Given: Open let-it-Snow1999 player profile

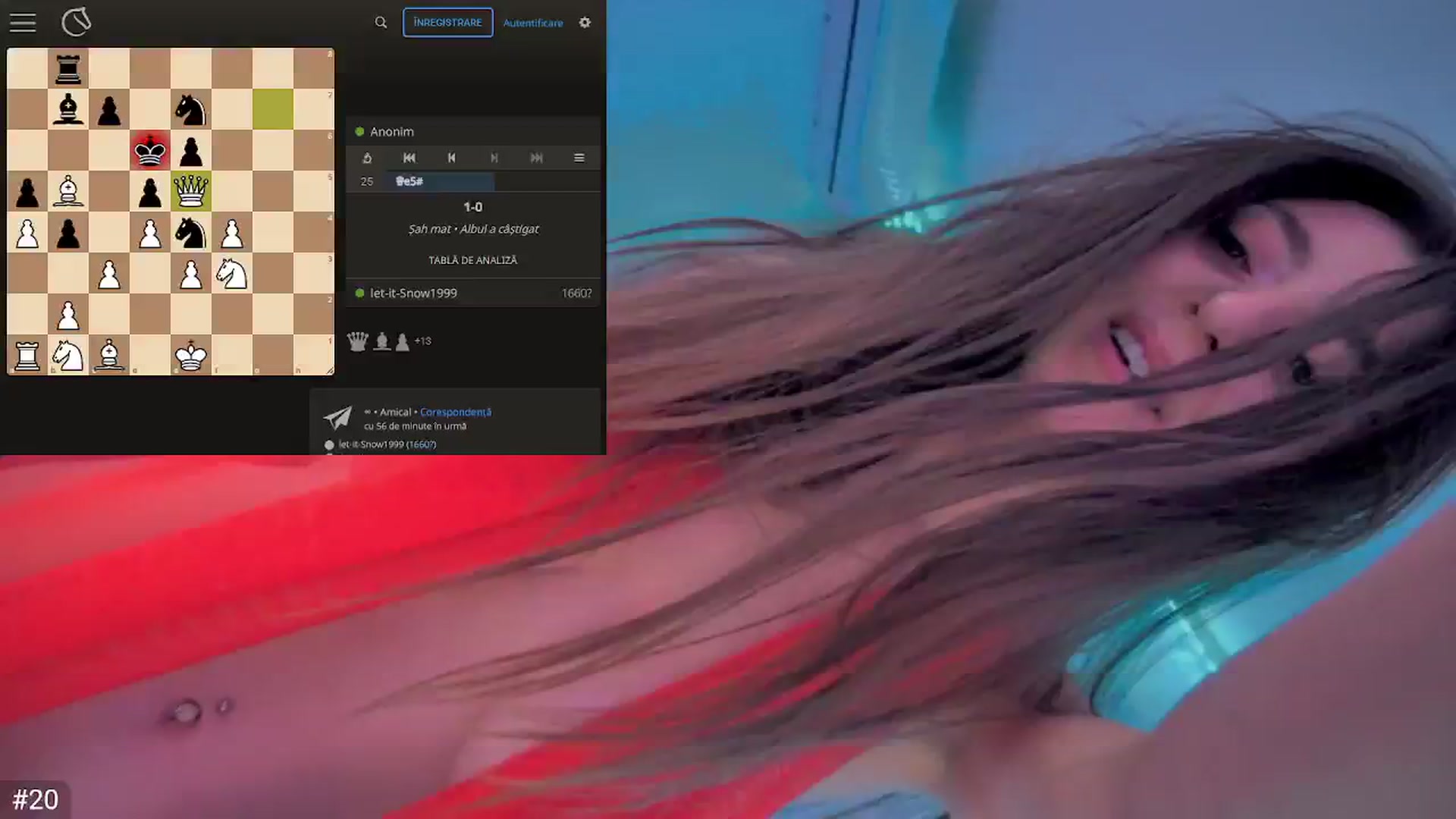Looking at the screenshot, I should click(413, 293).
